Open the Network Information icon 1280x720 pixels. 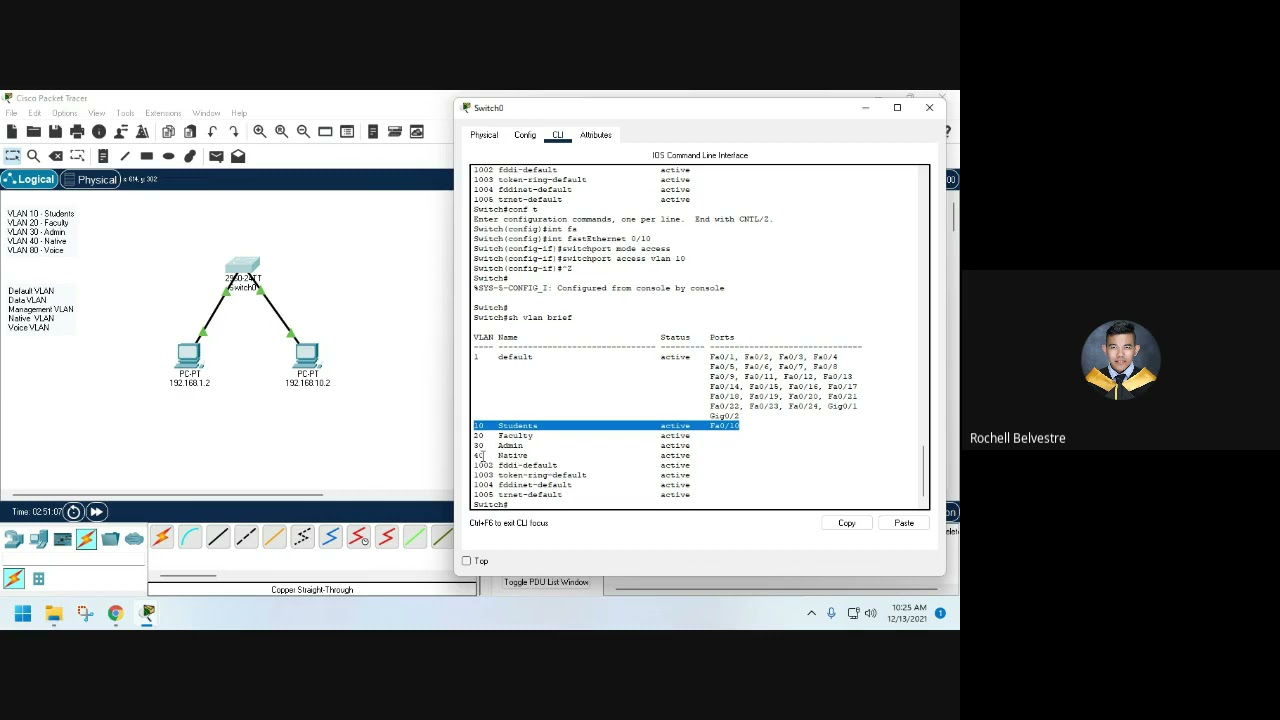click(x=99, y=132)
